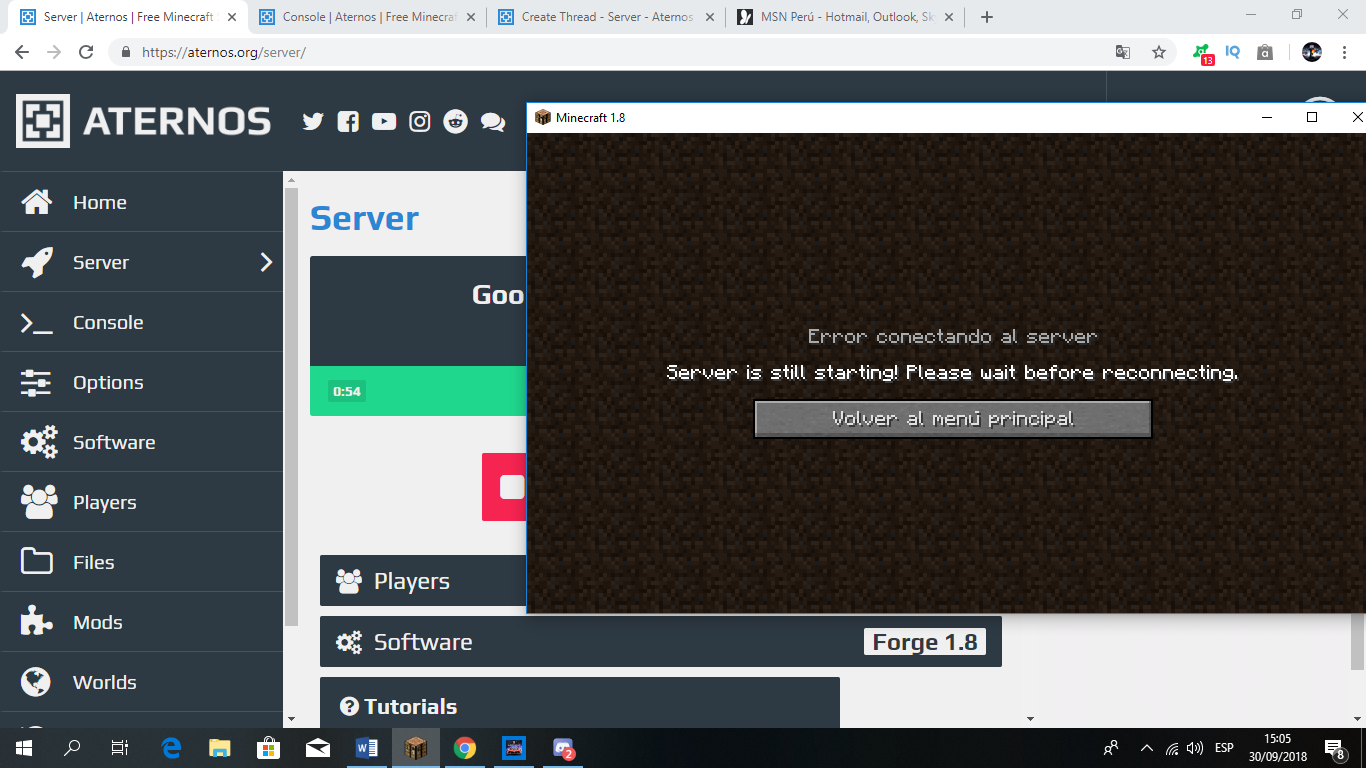Click the Google Translate icon in address bar

(1123, 52)
